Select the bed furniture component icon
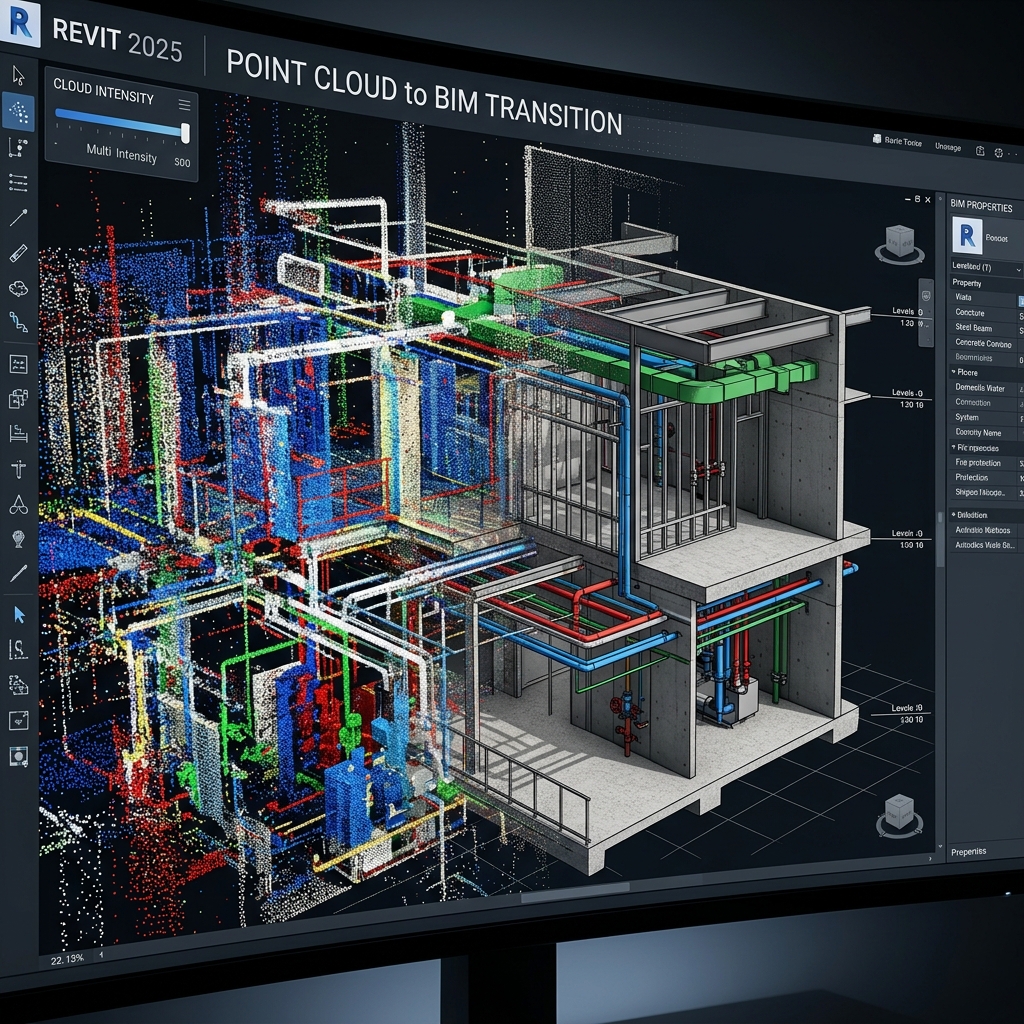The width and height of the screenshot is (1024, 1024). pyautogui.click(x=18, y=434)
